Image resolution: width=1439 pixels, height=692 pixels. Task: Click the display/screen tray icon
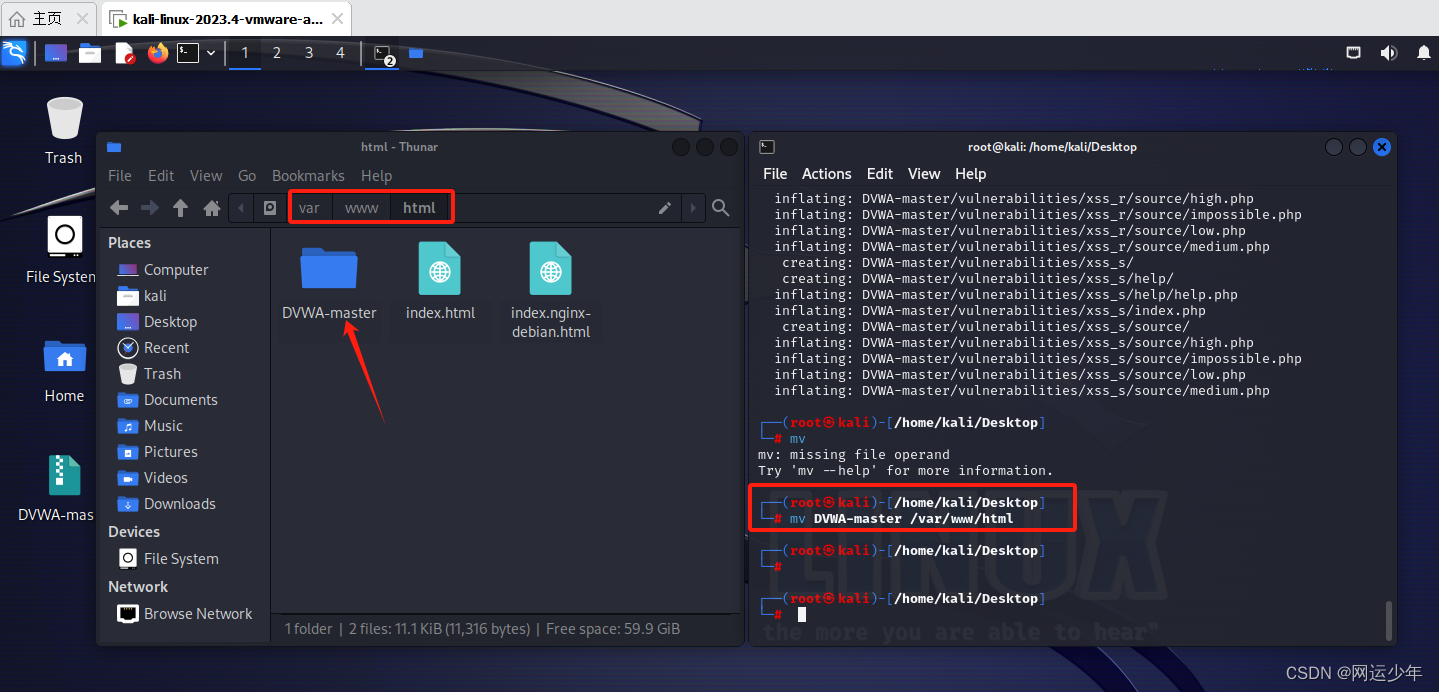(x=1353, y=53)
